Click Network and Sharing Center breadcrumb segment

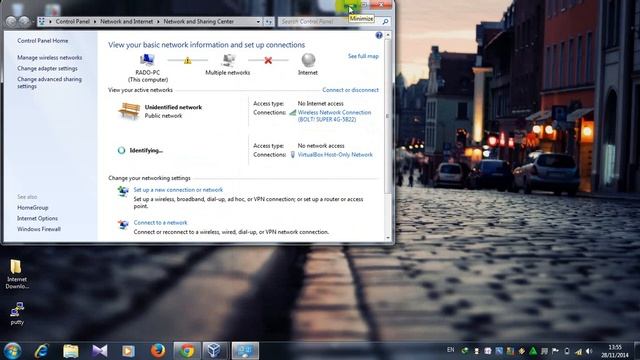[199, 22]
